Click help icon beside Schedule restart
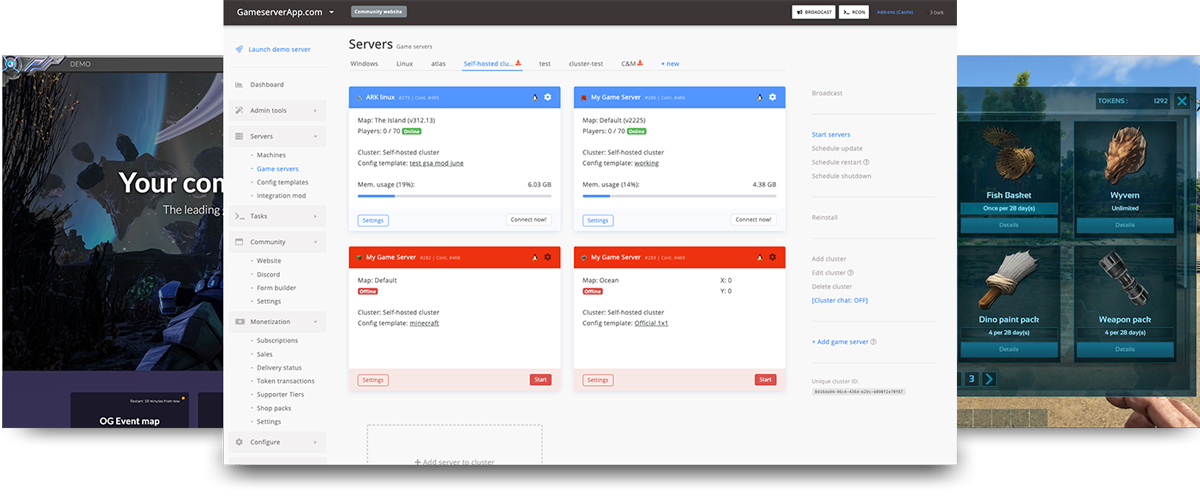 point(866,162)
